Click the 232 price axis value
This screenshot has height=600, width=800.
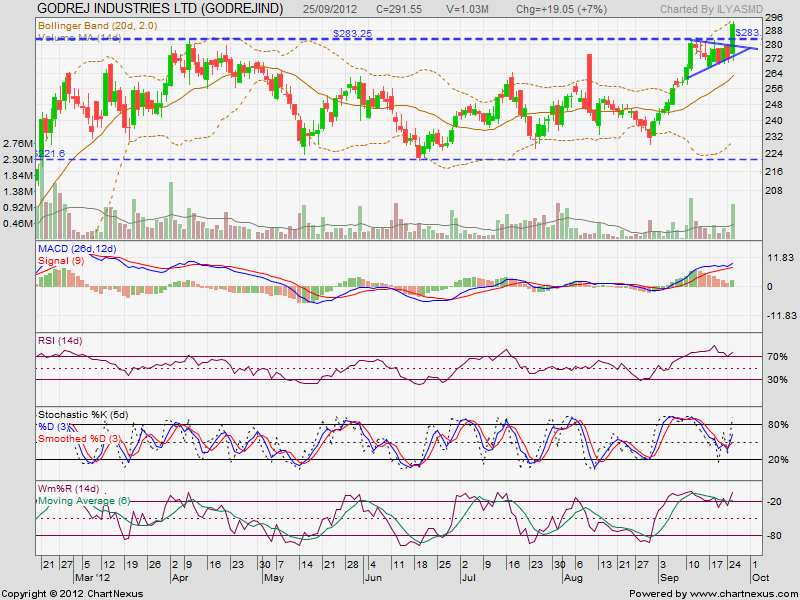click(776, 137)
